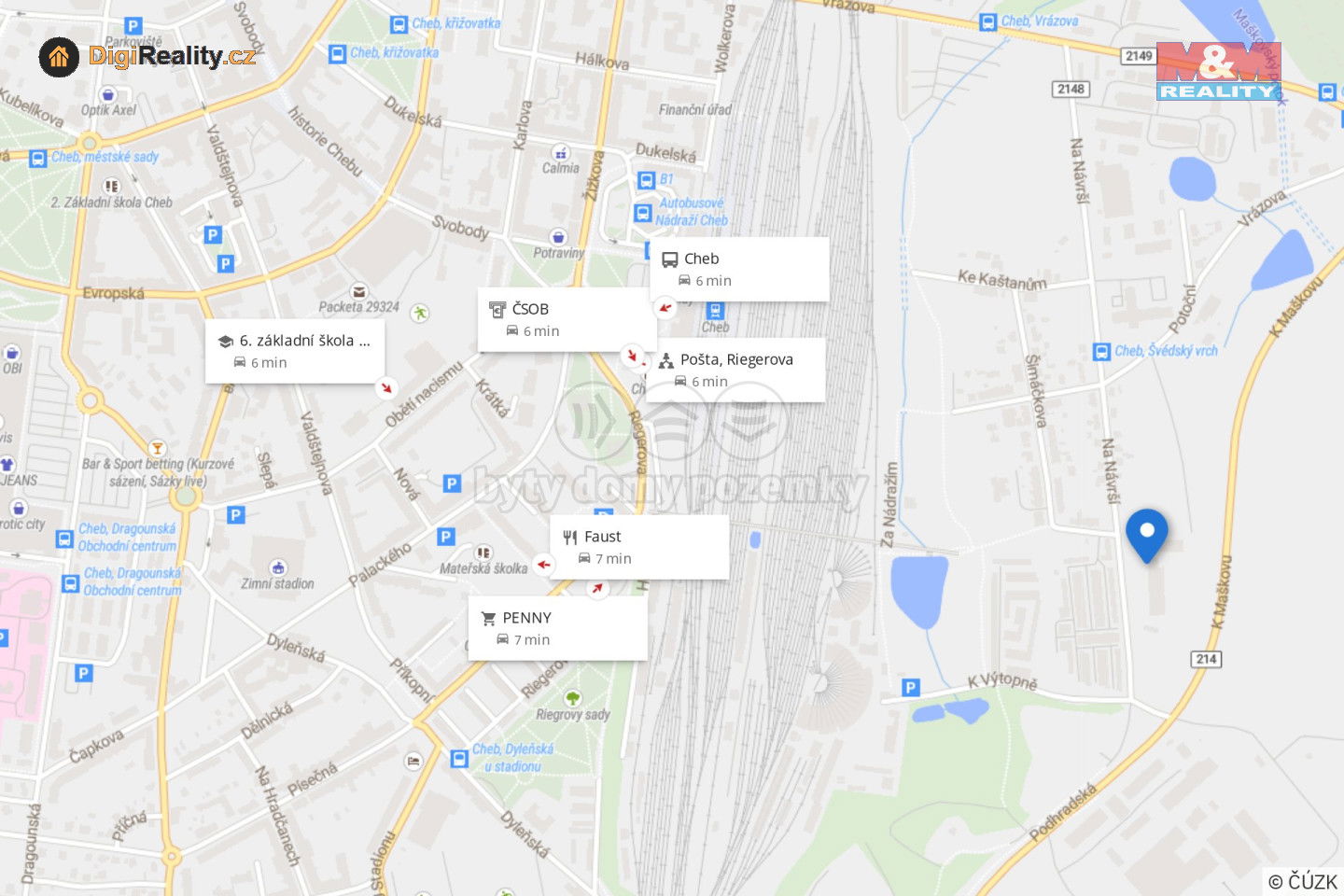The height and width of the screenshot is (896, 1344).
Task: Click the red arrow marker beside Faust
Action: (x=543, y=564)
